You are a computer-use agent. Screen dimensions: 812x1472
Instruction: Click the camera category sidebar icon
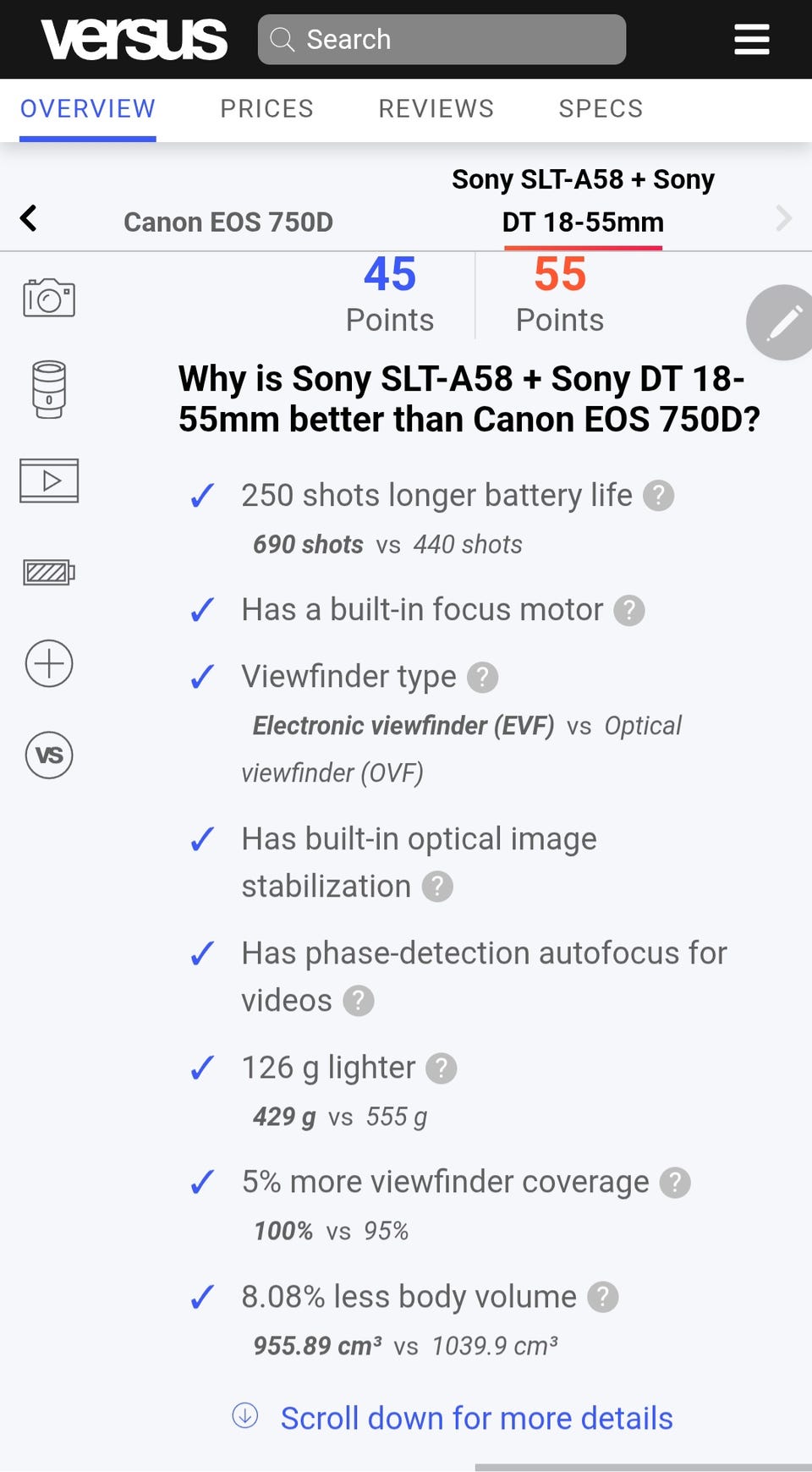49,298
